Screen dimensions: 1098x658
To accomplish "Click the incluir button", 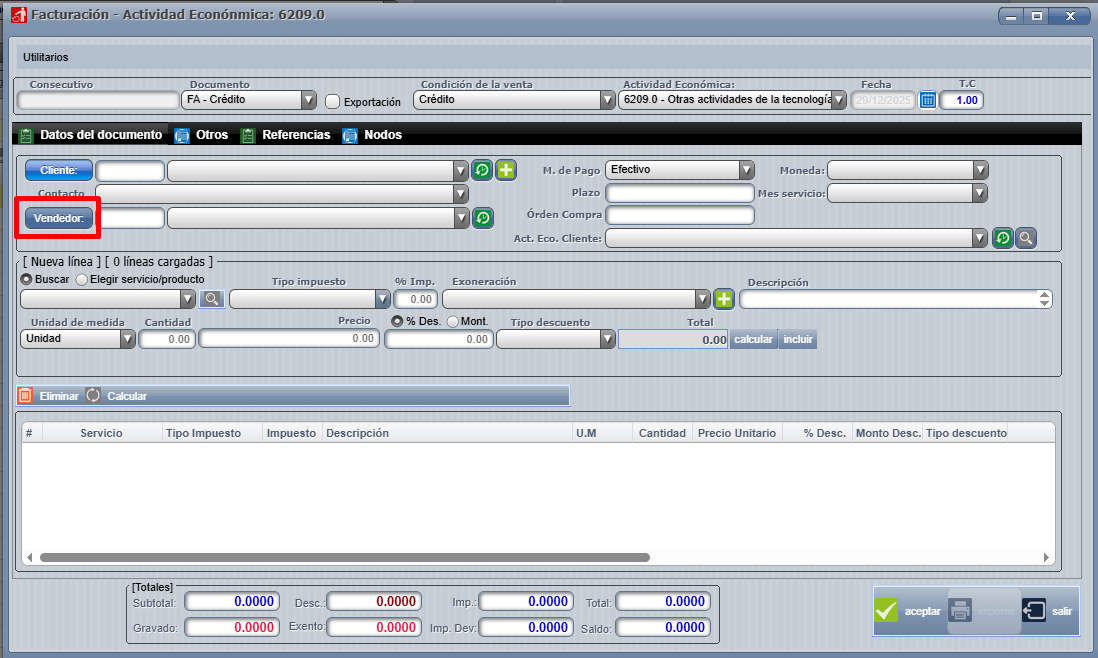I will (x=797, y=339).
